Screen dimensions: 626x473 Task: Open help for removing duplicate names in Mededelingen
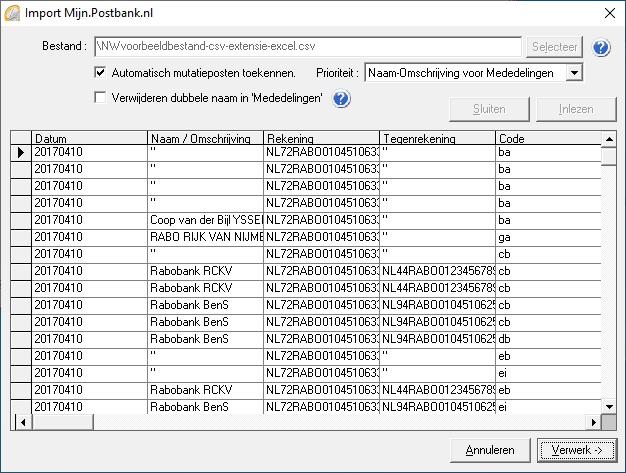click(x=341, y=98)
